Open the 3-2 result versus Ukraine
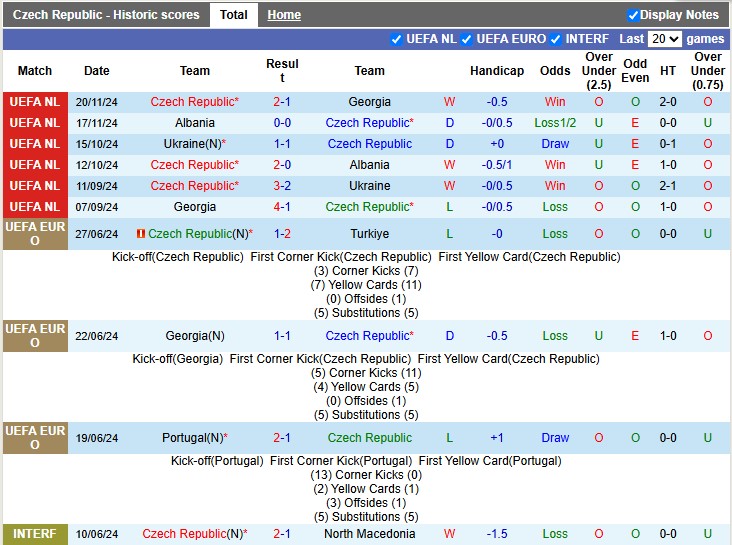Viewport: 732px width, 545px height. coord(282,186)
